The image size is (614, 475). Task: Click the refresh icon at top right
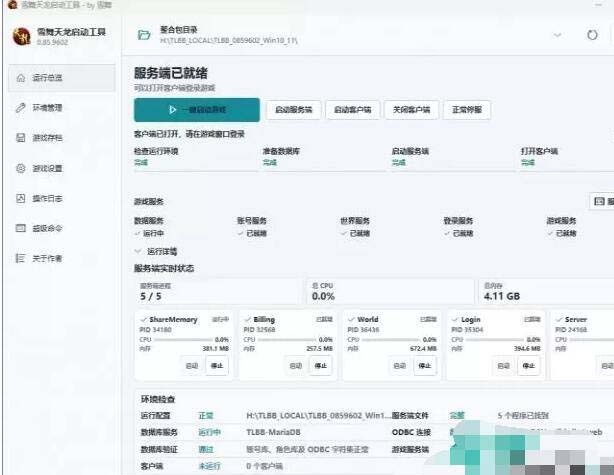point(592,35)
